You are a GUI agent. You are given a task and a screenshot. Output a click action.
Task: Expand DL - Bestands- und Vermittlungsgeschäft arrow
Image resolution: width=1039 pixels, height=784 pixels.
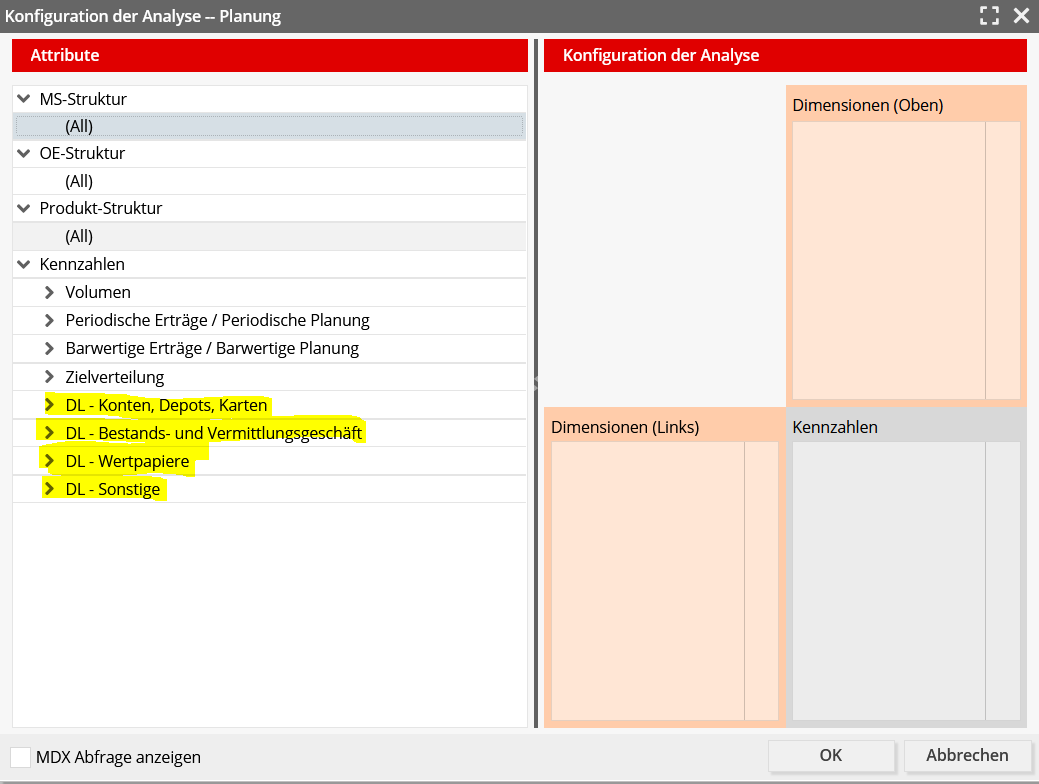click(x=49, y=433)
